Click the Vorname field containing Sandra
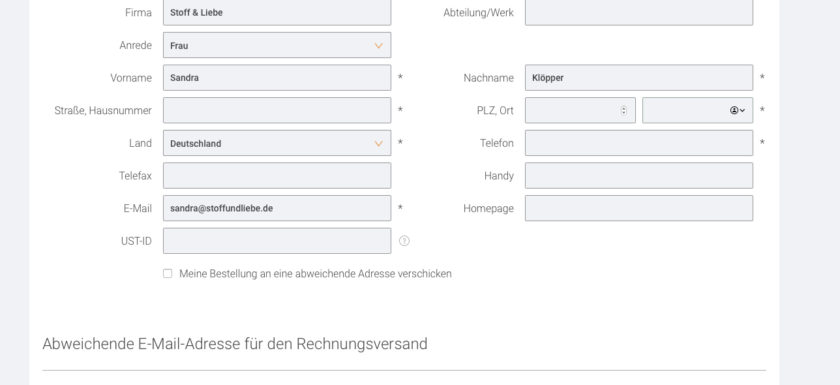This screenshot has height=385, width=840. (277, 78)
